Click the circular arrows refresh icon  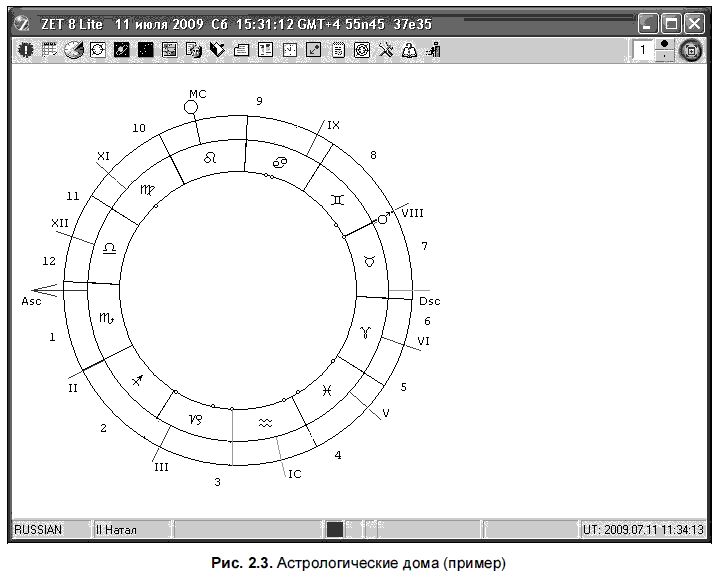(97, 50)
